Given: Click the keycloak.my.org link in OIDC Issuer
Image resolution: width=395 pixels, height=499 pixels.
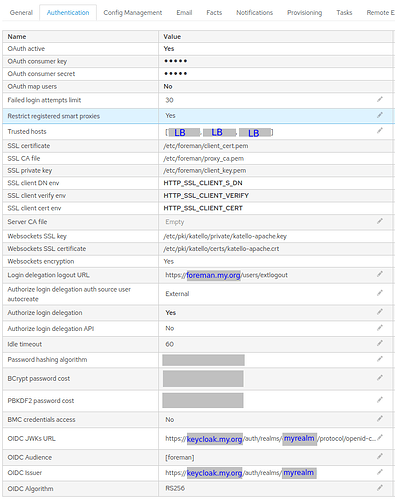Looking at the screenshot, I should (x=214, y=473).
